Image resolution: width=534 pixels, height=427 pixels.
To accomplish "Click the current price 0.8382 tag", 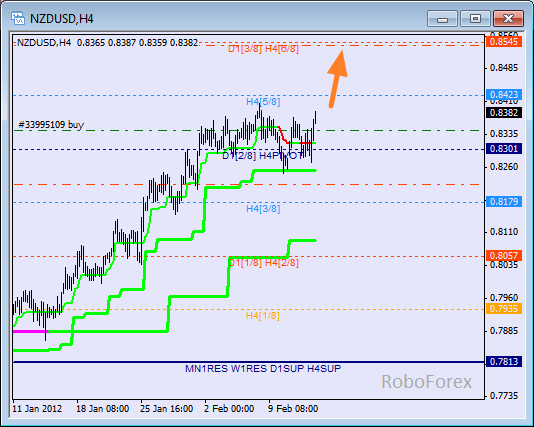I will coord(504,113).
